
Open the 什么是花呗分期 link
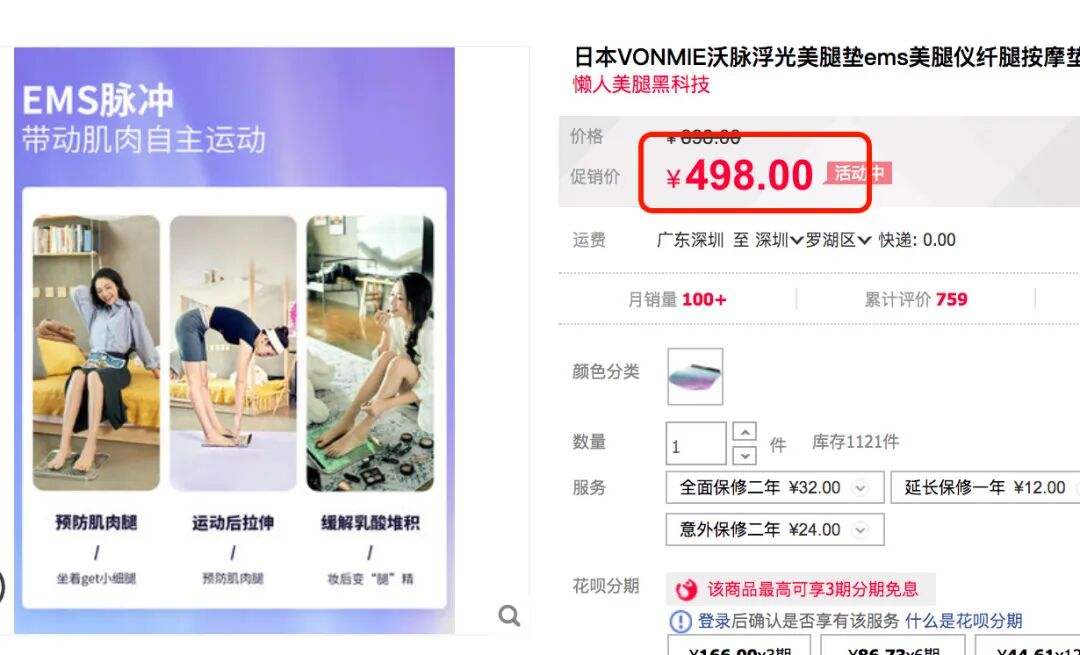(x=963, y=621)
